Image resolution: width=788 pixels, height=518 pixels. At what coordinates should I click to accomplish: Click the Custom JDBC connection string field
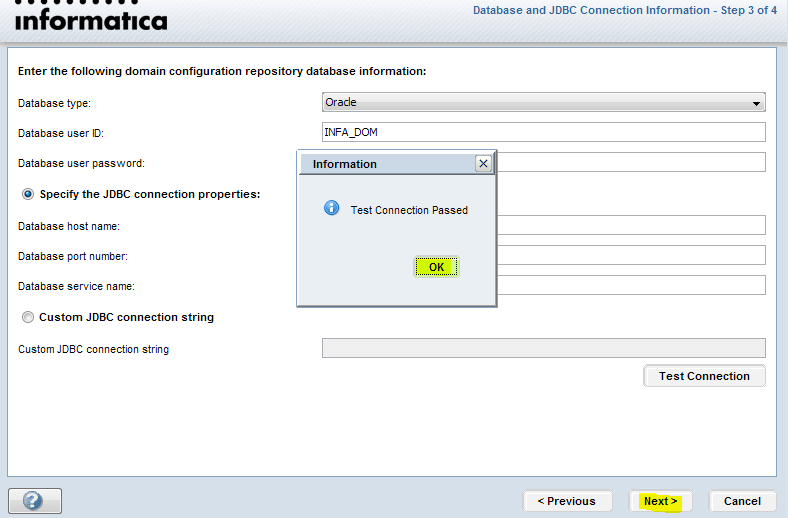543,348
